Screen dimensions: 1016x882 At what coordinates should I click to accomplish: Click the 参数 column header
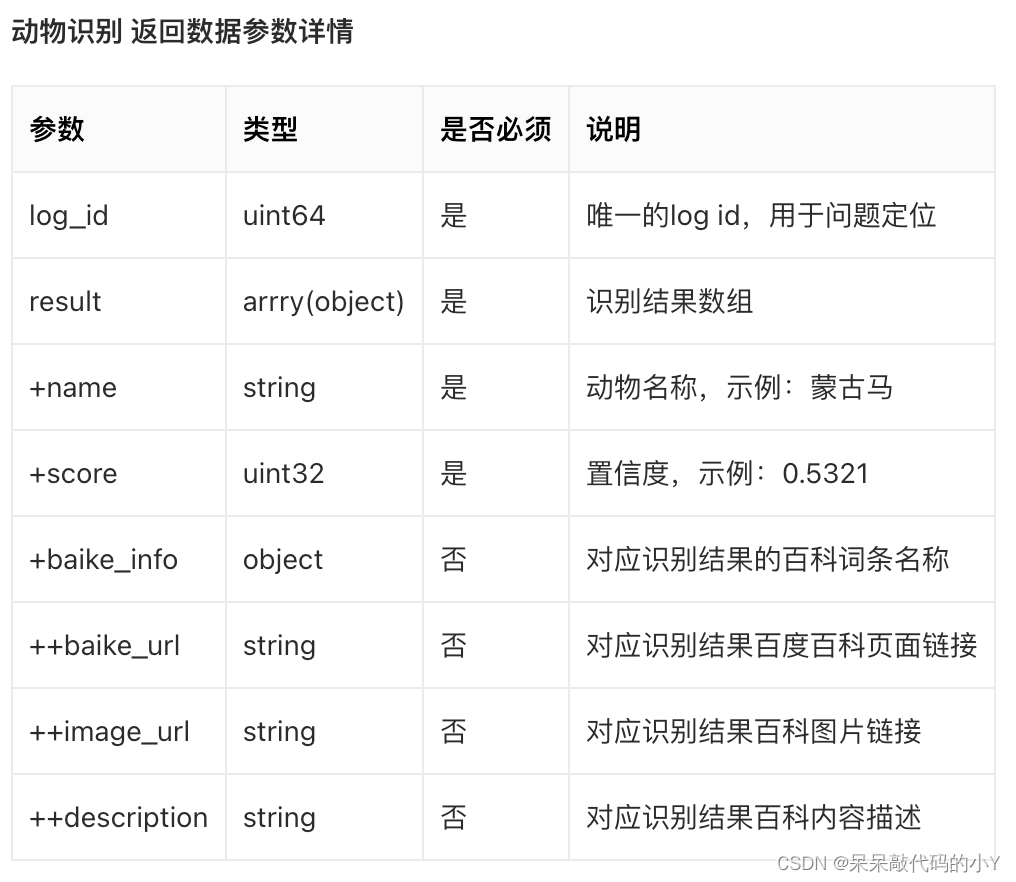pos(57,129)
